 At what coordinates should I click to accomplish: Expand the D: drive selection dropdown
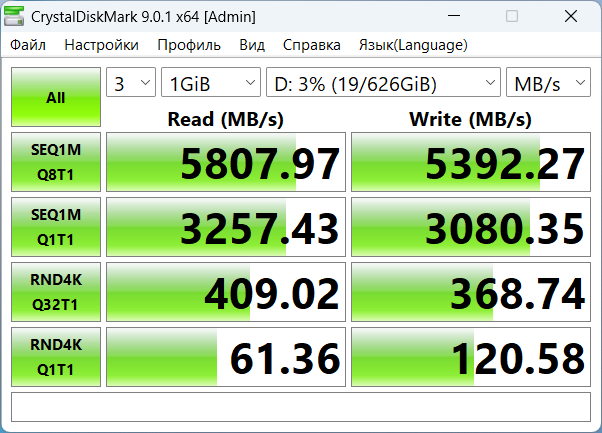point(384,83)
